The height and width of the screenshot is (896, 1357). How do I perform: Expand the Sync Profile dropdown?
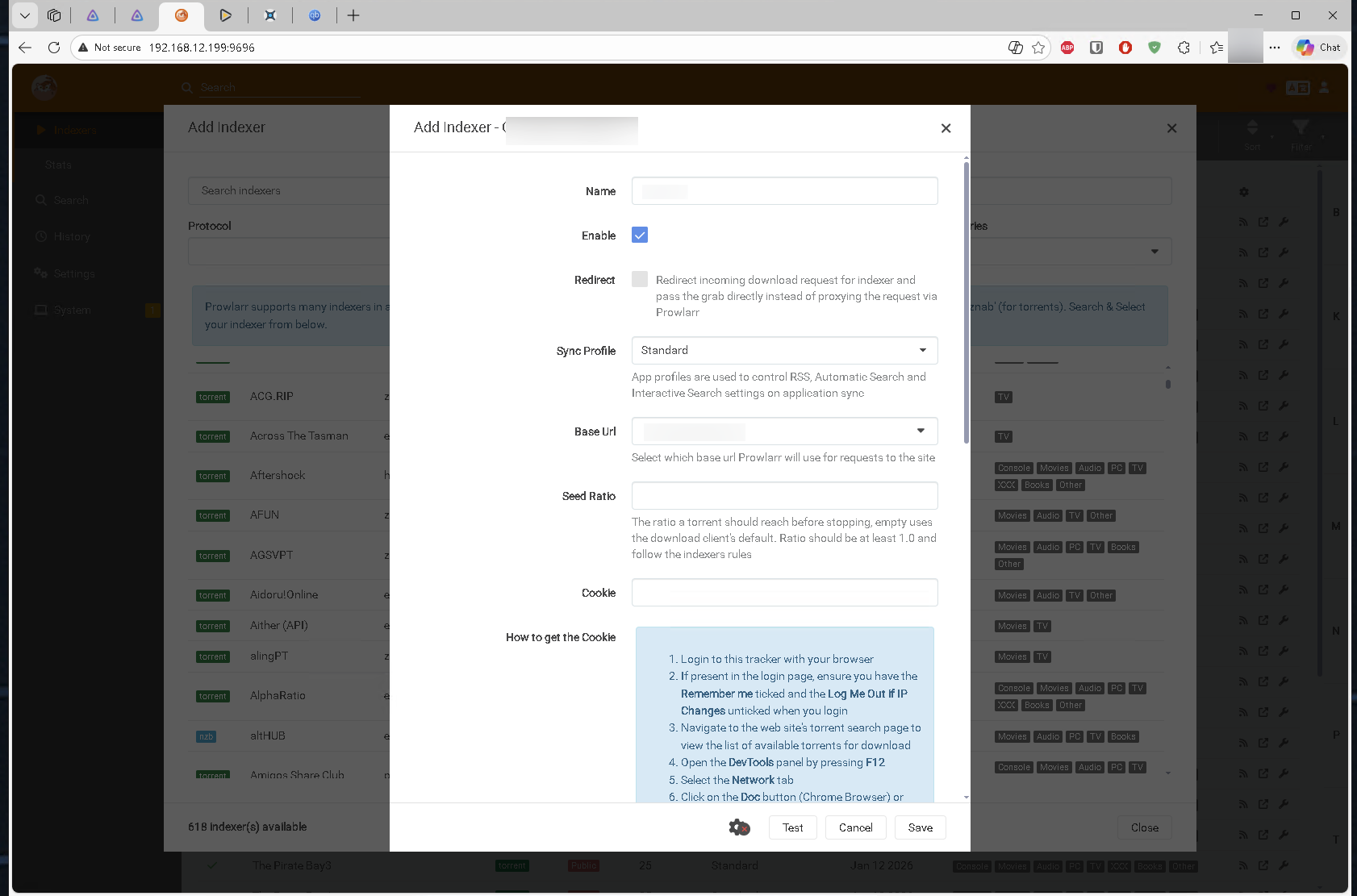784,350
